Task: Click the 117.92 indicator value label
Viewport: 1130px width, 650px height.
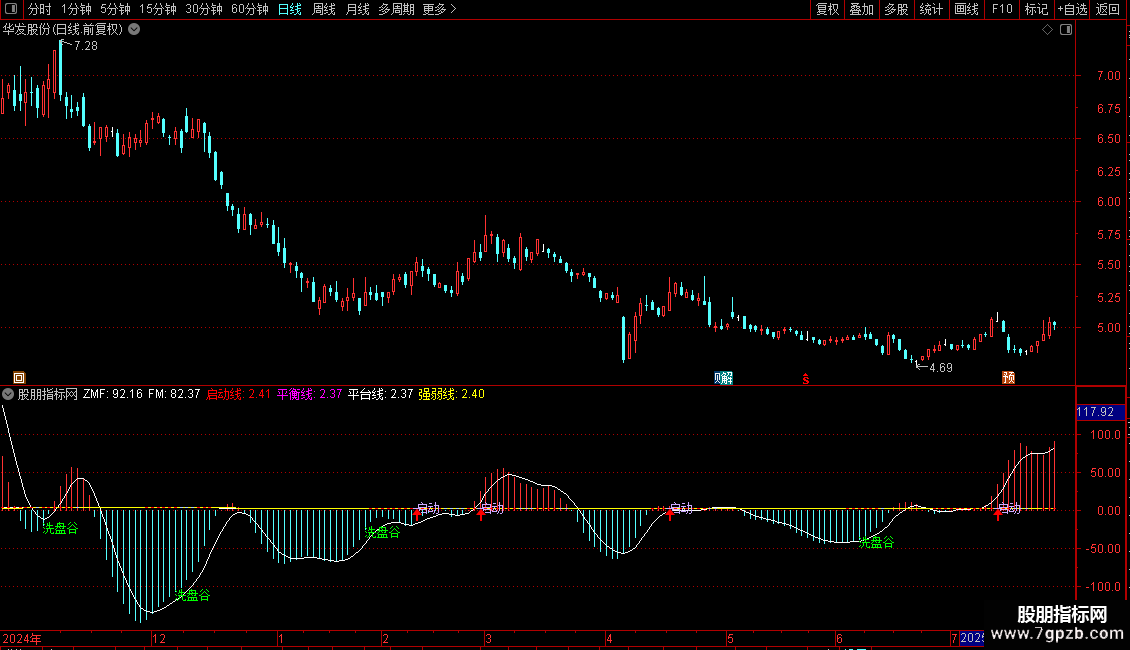Action: point(1095,412)
